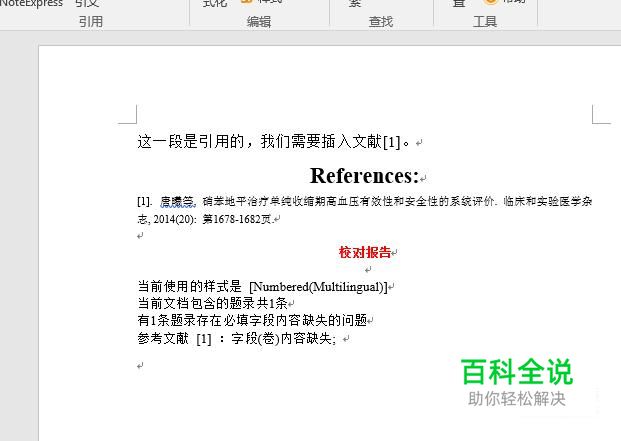Click the sentence starting 这一段是引用的
Screen dimensions: 621x441
click(x=274, y=141)
